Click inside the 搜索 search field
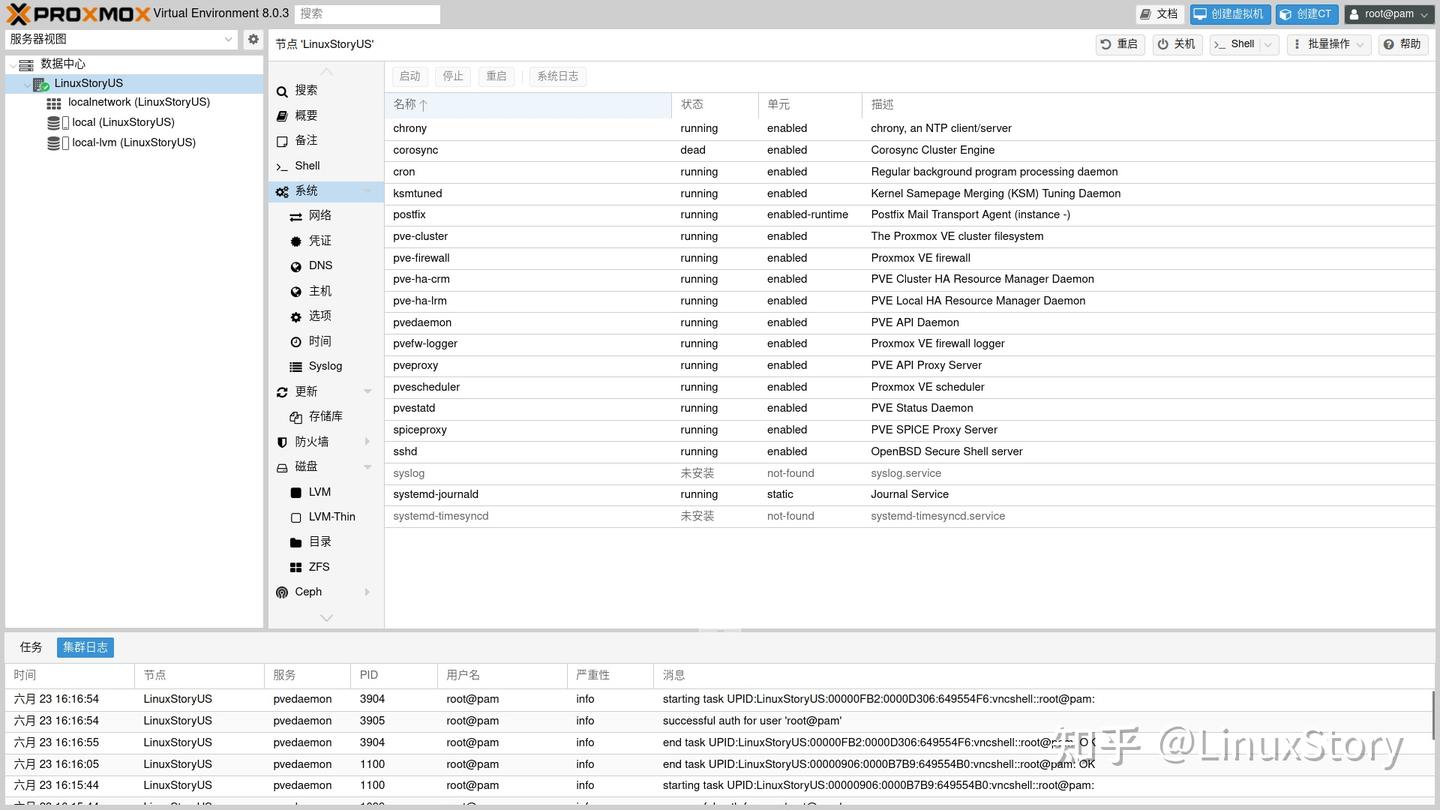This screenshot has width=1440, height=810. click(x=367, y=13)
